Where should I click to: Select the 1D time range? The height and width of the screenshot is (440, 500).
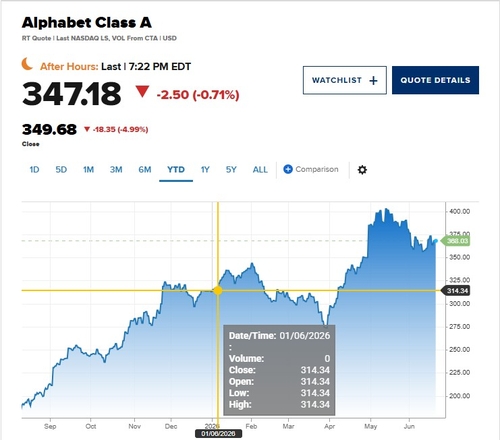(34, 170)
